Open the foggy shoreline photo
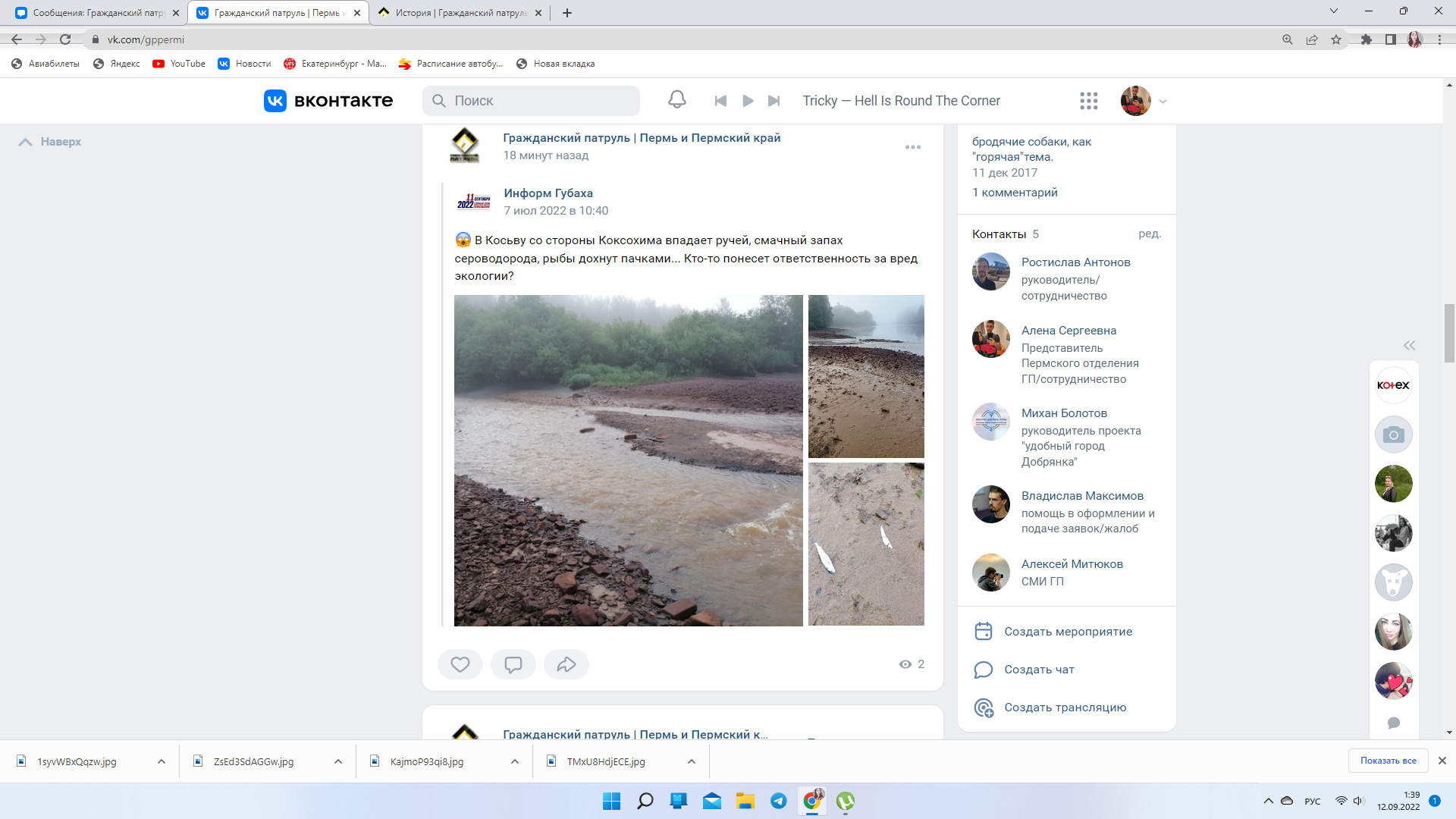 tap(866, 376)
